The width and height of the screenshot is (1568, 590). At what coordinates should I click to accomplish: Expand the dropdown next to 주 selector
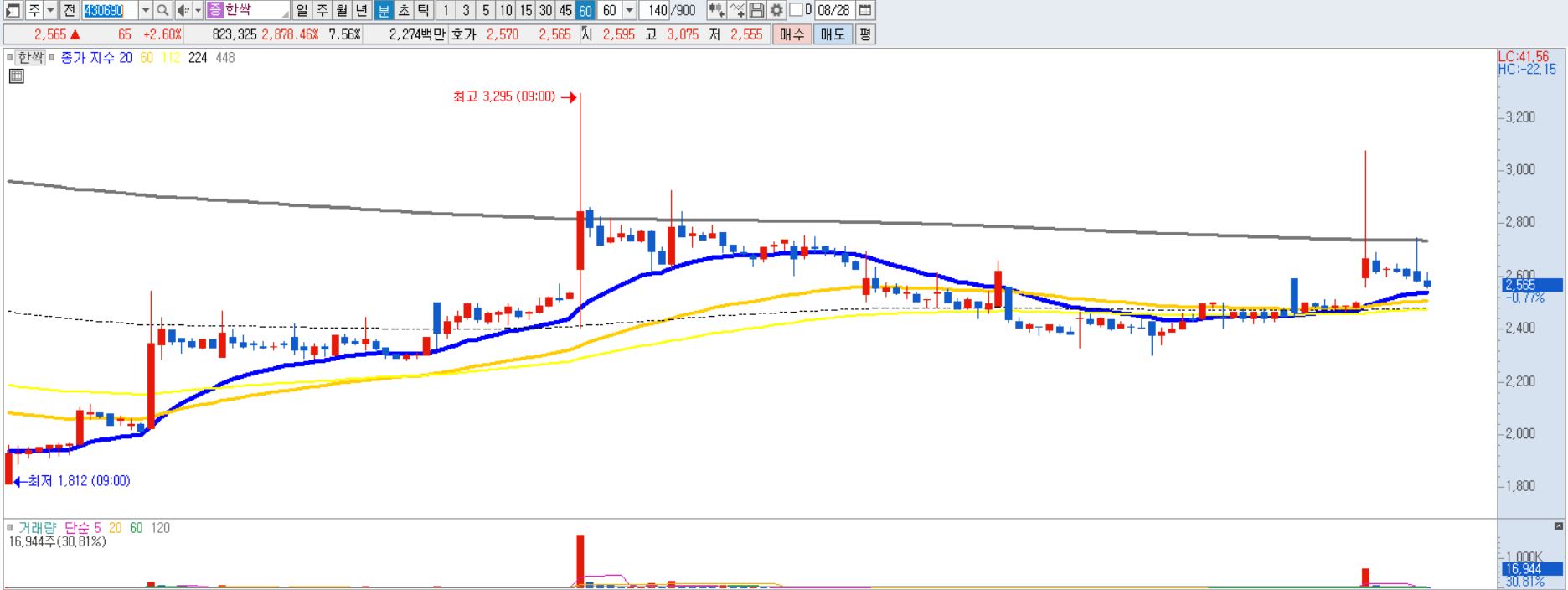[x=50, y=10]
